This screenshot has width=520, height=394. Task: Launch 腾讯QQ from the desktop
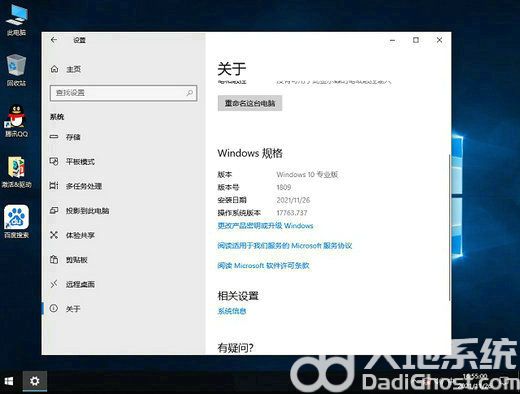16,121
